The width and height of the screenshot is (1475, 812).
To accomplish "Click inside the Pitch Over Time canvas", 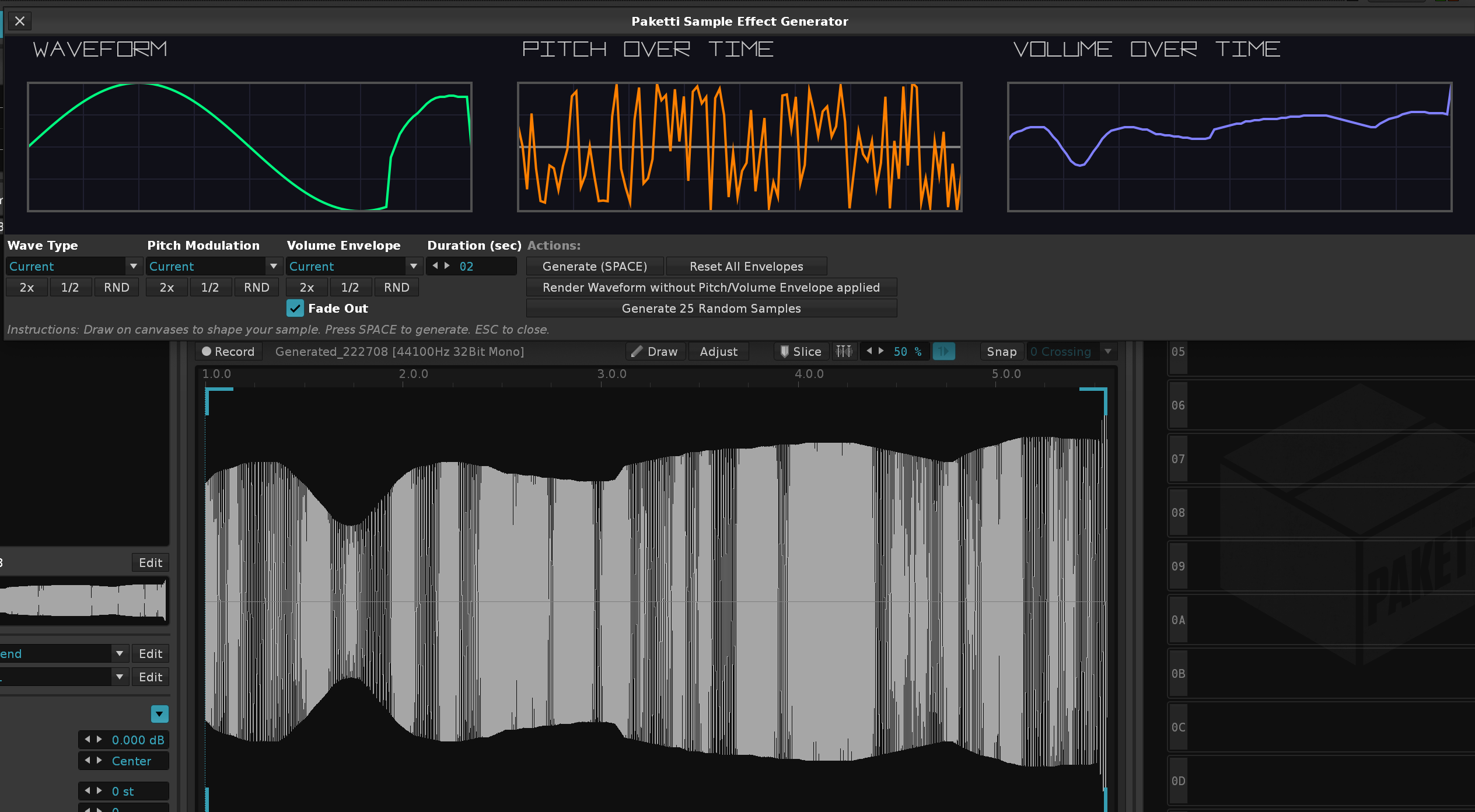I will (739, 147).
